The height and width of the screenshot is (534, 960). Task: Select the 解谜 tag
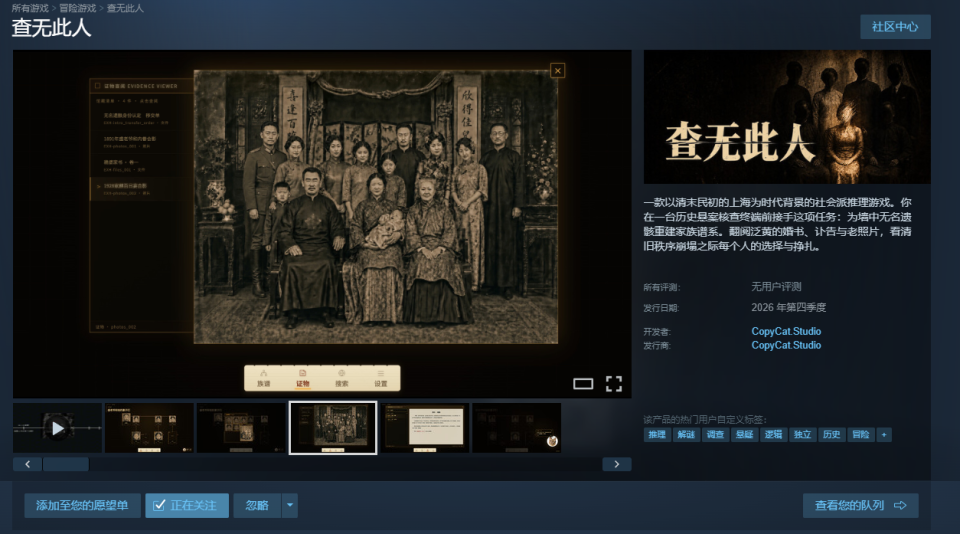pyautogui.click(x=686, y=434)
